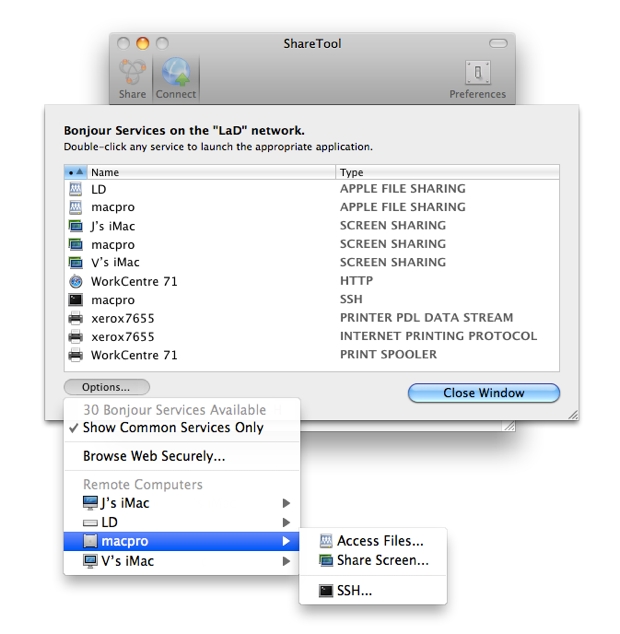The image size is (620, 634).
Task: Select SSH... in the macpro submenu
Action: [373, 591]
